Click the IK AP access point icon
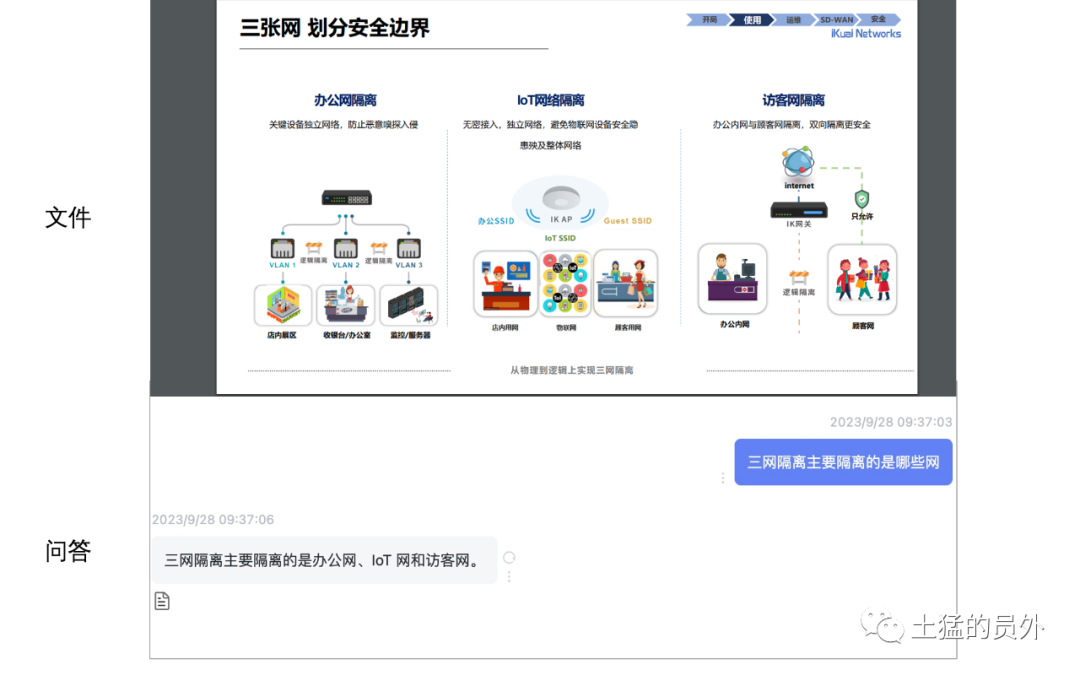Screen dimensions: 1080x675 561,198
